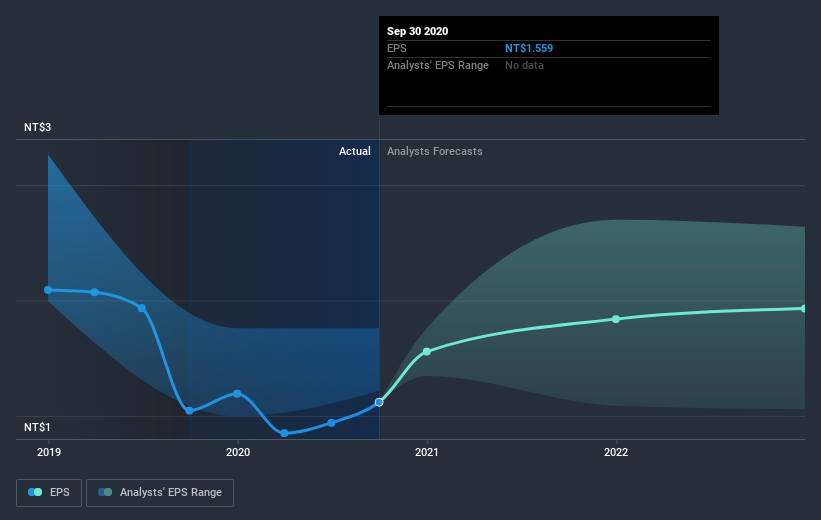Toggle the Analysts' EPS Range legend
The width and height of the screenshot is (821, 520).
160,493
